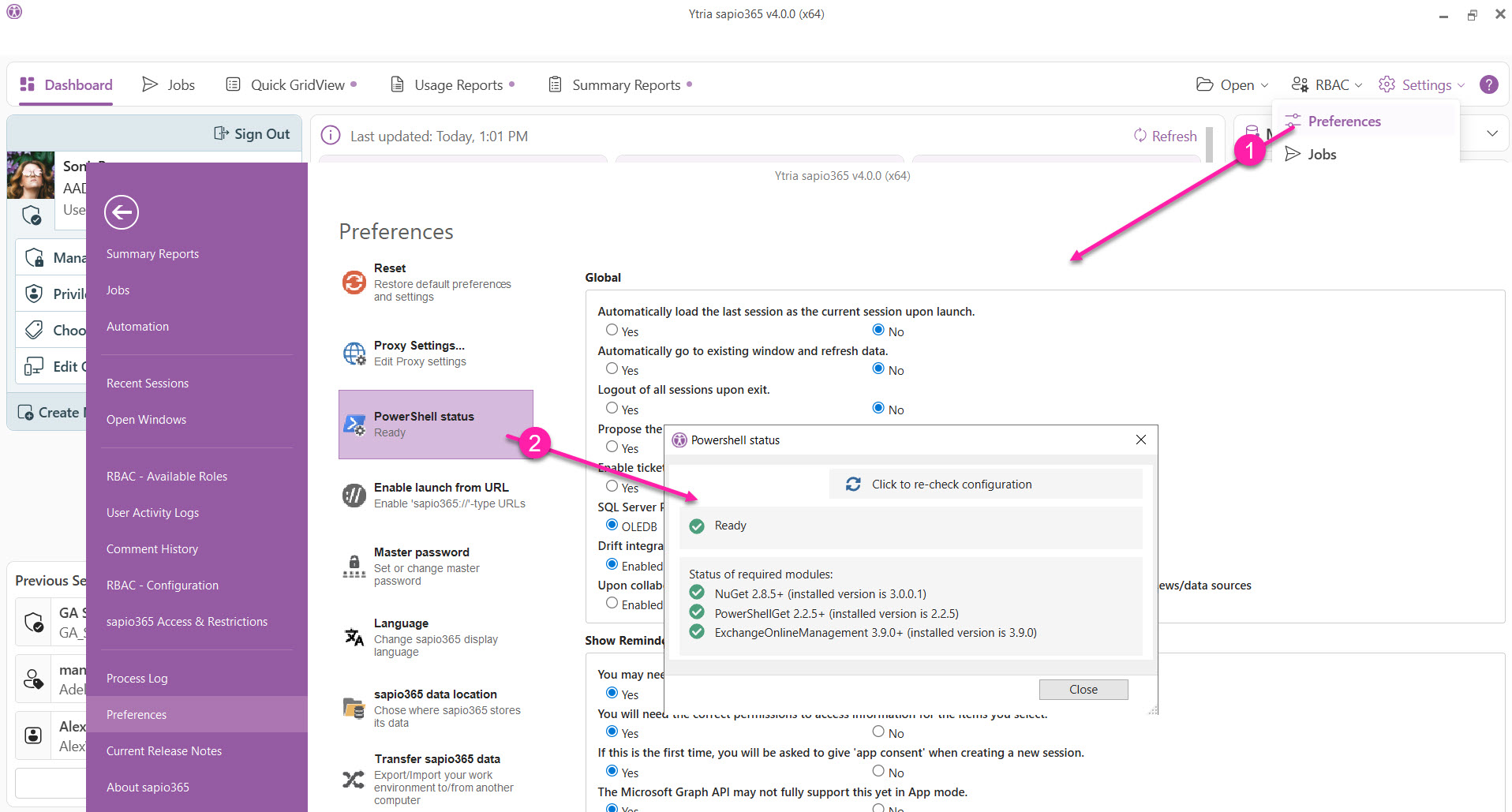The image size is (1512, 812).
Task: Click the Transfer sapio365 data icon
Action: (x=354, y=779)
